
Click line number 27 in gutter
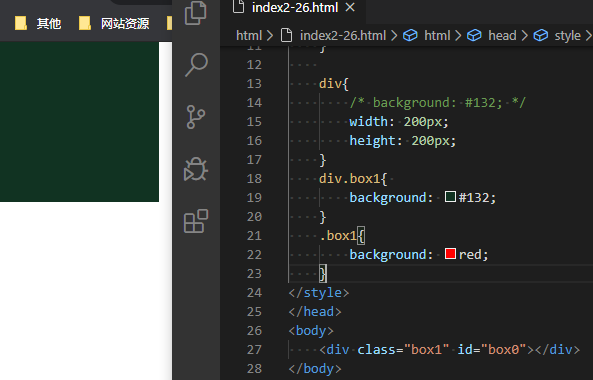point(254,349)
